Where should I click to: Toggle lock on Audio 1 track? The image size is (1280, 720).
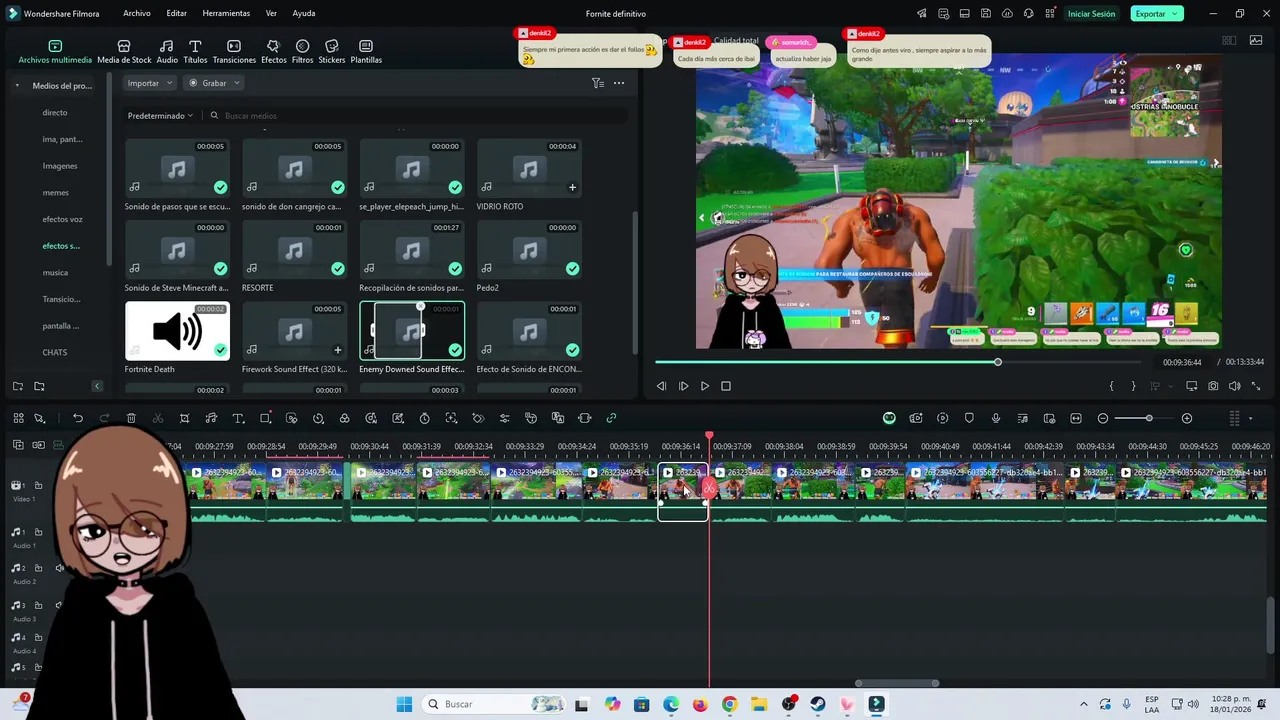pos(38,532)
